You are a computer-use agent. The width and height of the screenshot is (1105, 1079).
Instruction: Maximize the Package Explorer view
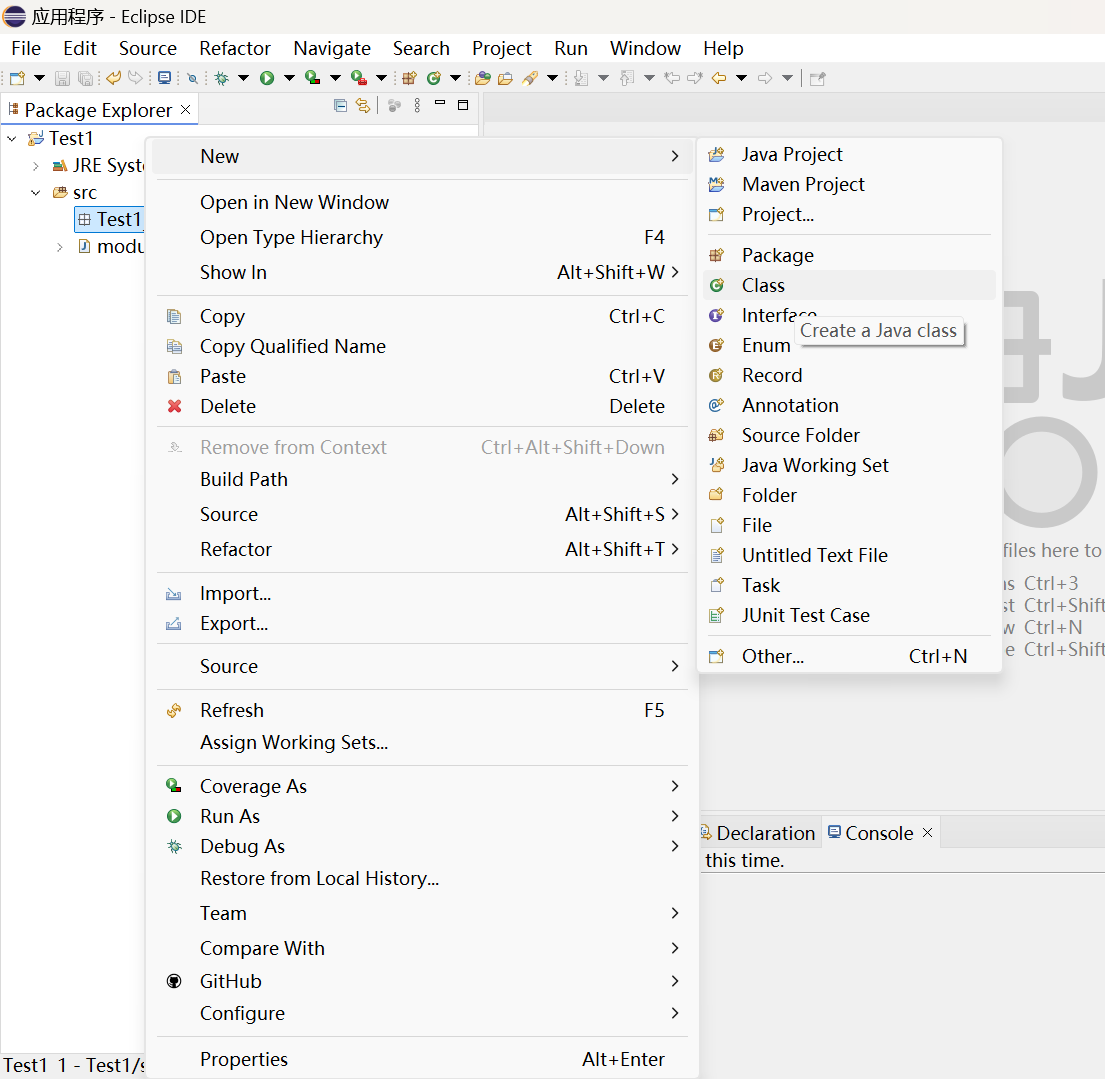(x=463, y=106)
